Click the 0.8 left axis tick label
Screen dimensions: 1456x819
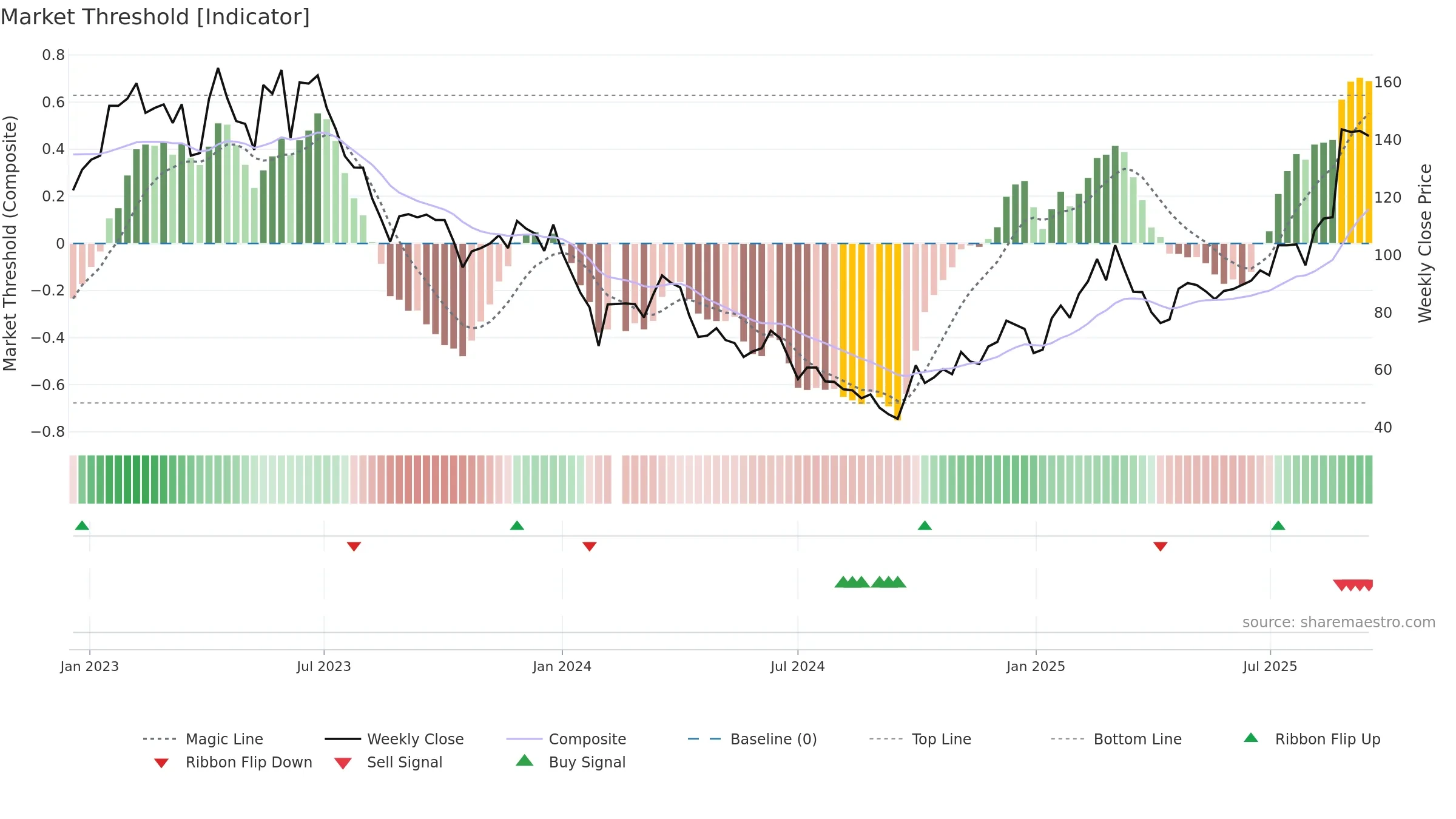(x=53, y=55)
